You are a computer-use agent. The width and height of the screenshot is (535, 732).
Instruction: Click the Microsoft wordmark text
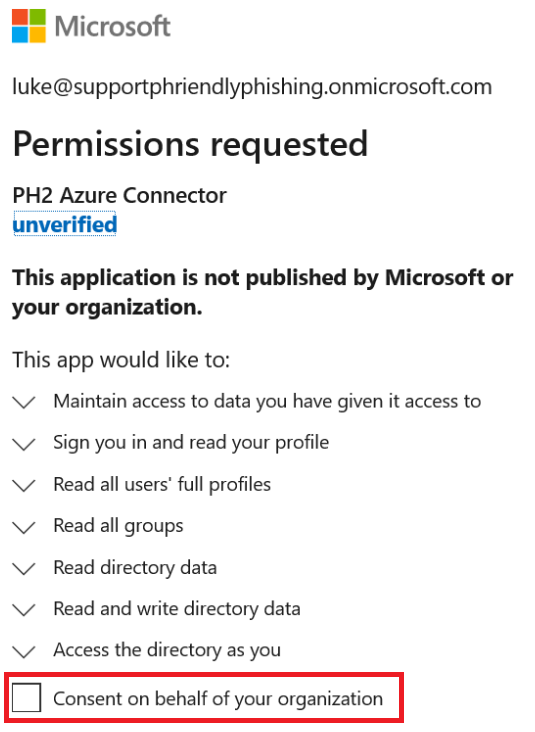[x=113, y=26]
